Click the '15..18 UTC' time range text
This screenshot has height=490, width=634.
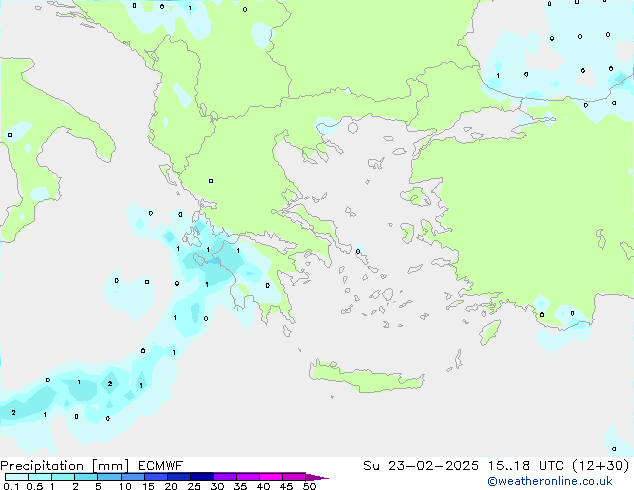[526, 466]
